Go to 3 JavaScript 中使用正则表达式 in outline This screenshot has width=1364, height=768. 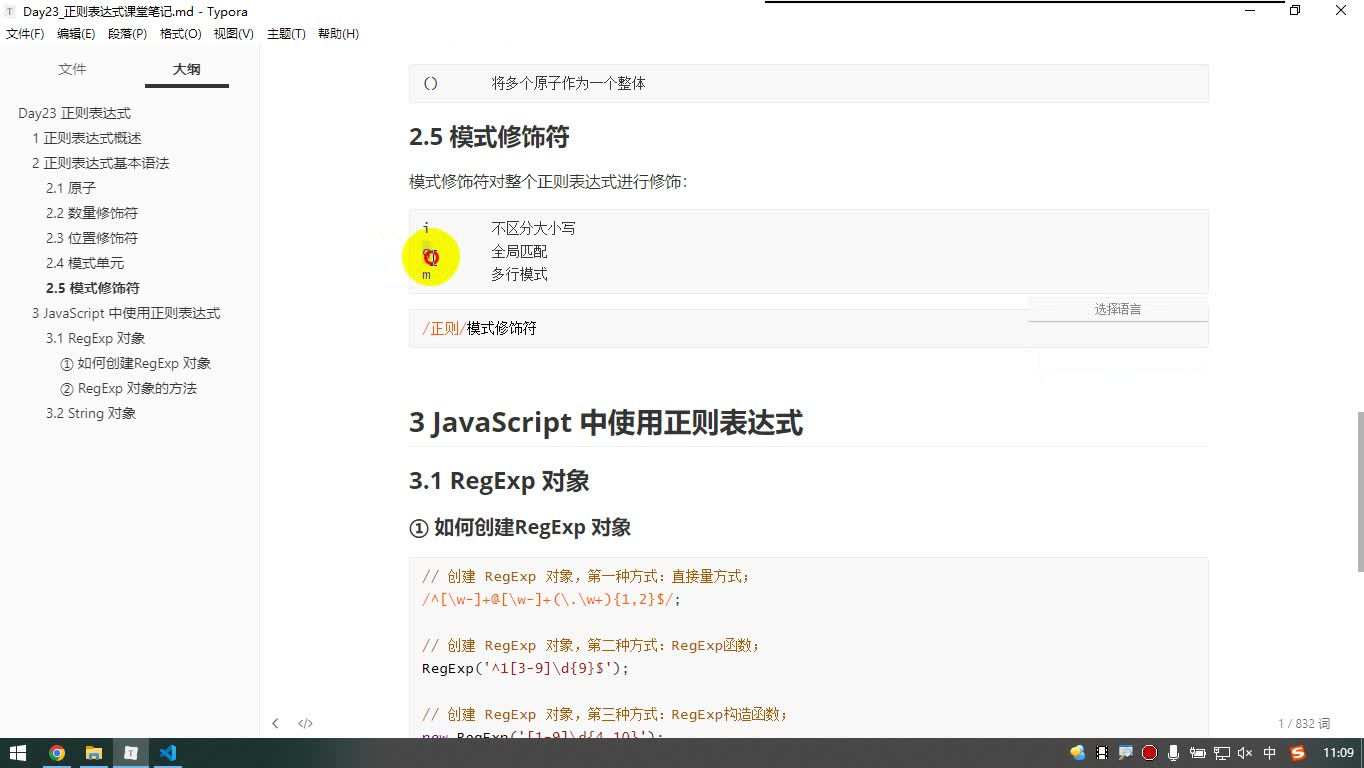pyautogui.click(x=126, y=313)
